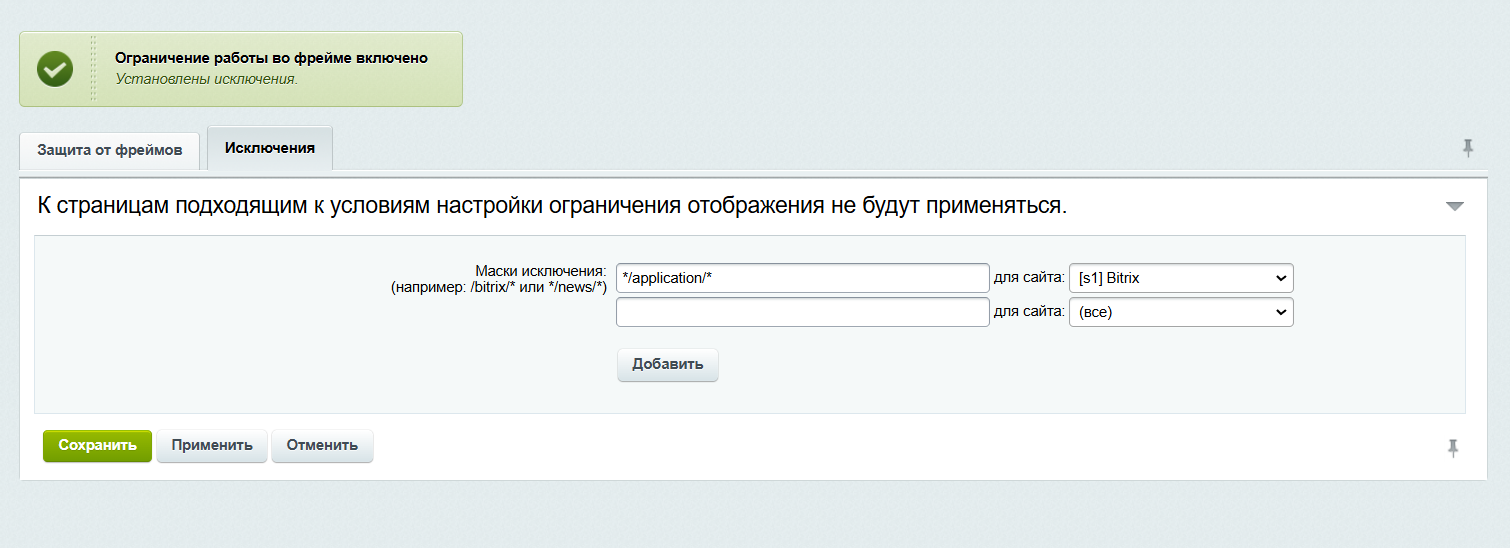Click the notification title Ограничение работы во фрейме включено
Viewport: 1510px width, 548px height.
coord(271,58)
